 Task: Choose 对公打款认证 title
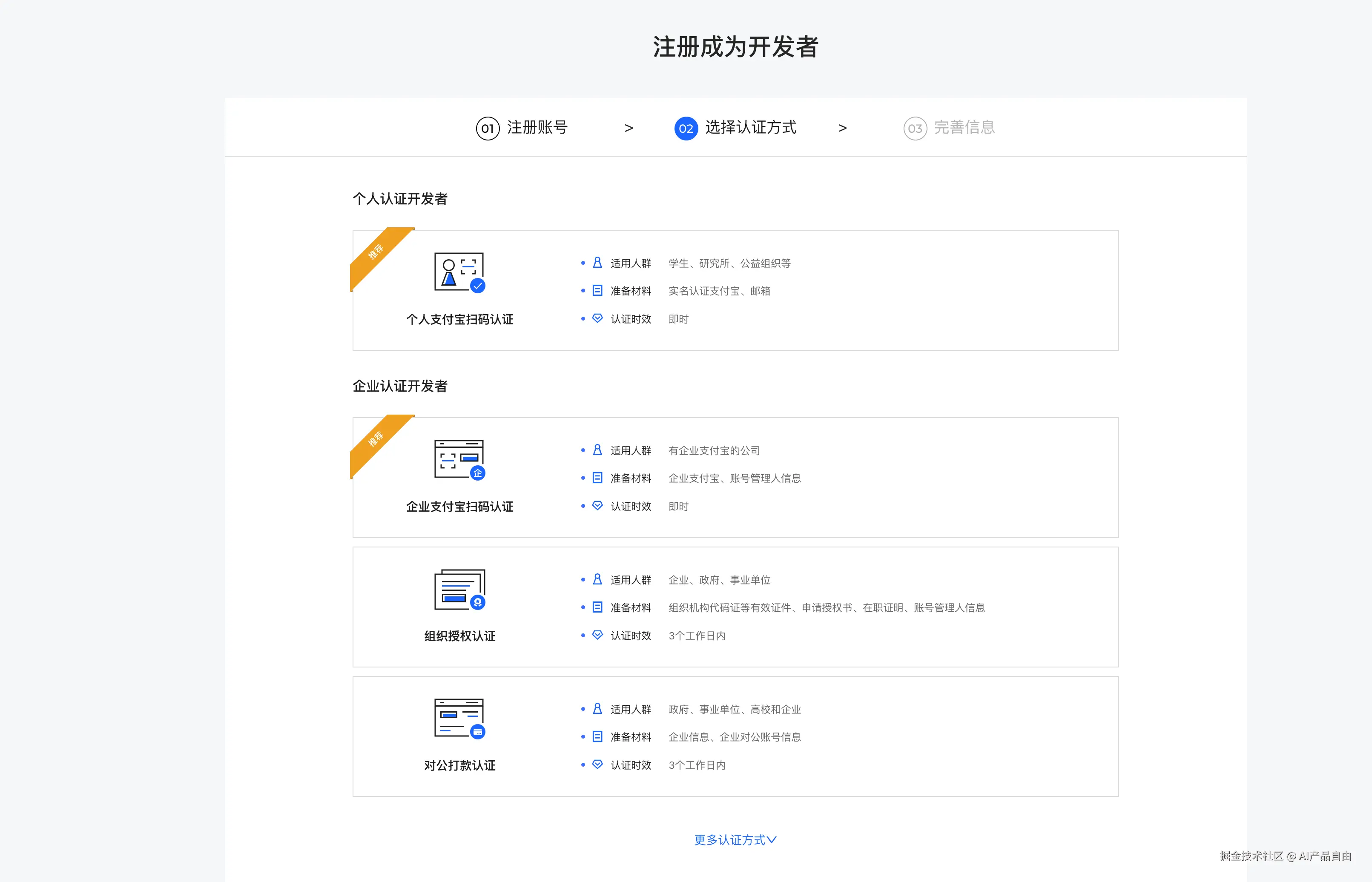(459, 766)
